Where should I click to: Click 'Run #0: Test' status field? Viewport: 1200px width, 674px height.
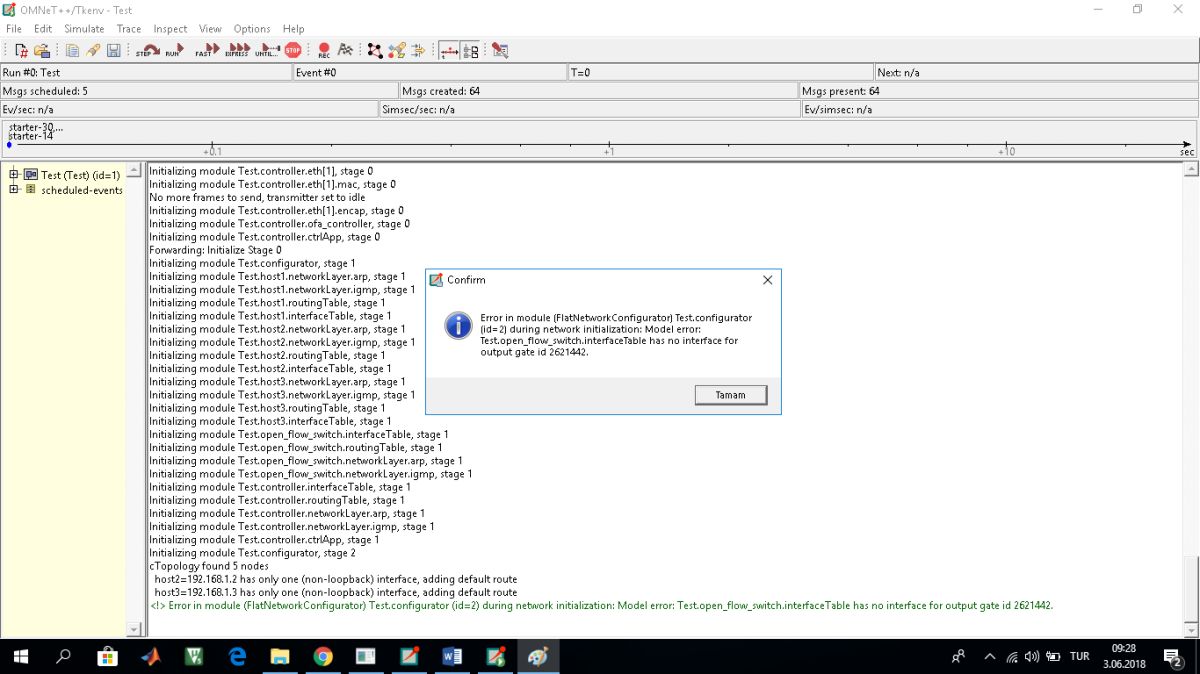coord(146,73)
